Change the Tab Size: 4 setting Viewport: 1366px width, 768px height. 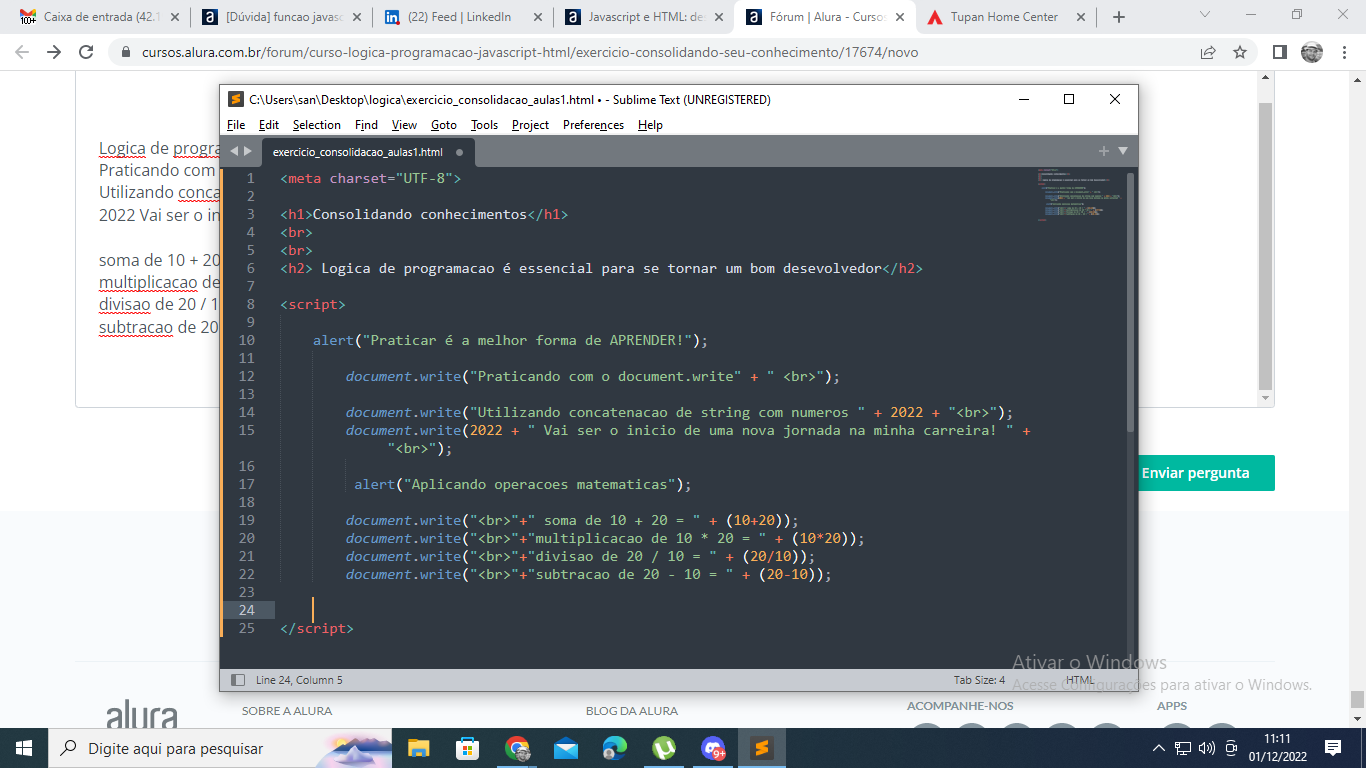(979, 680)
